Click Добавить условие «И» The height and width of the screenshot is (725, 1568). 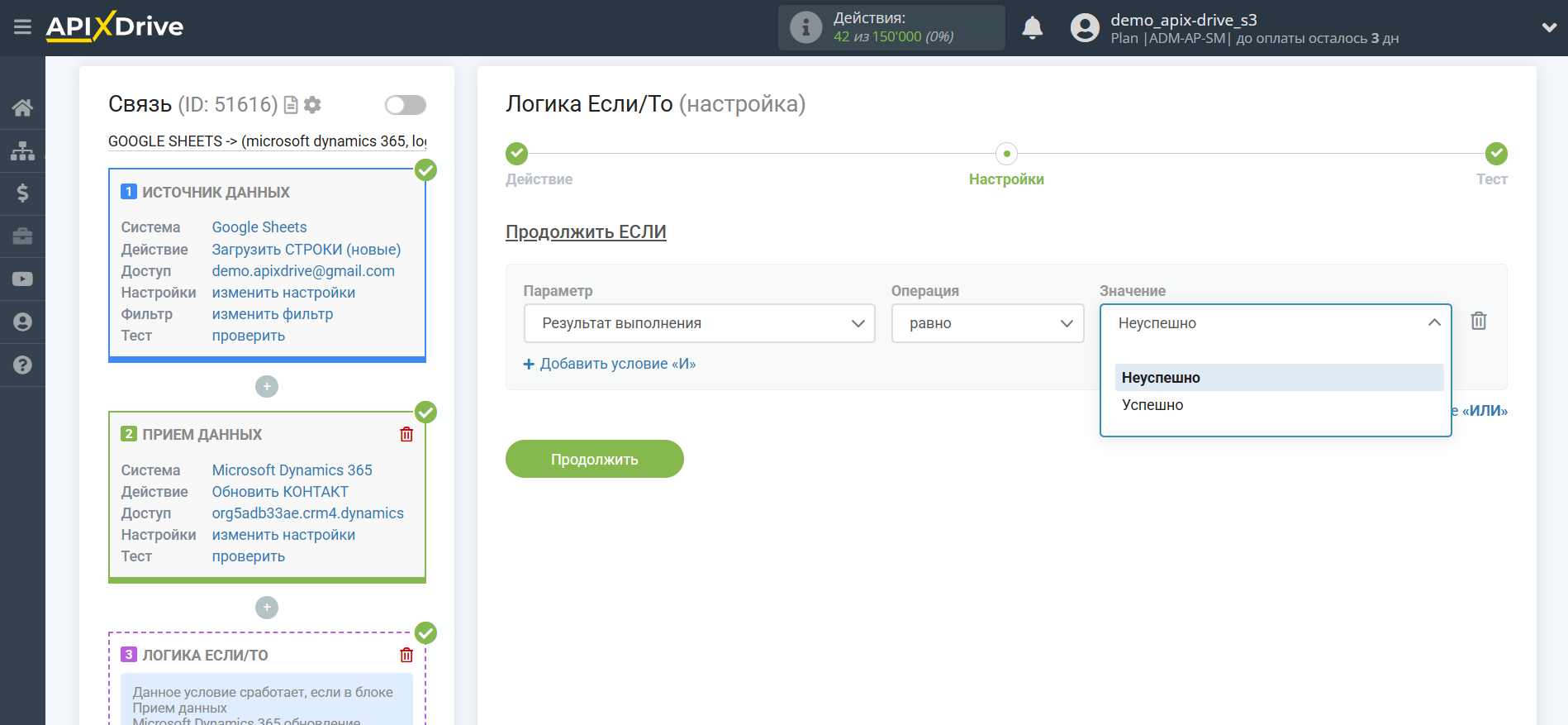click(610, 364)
